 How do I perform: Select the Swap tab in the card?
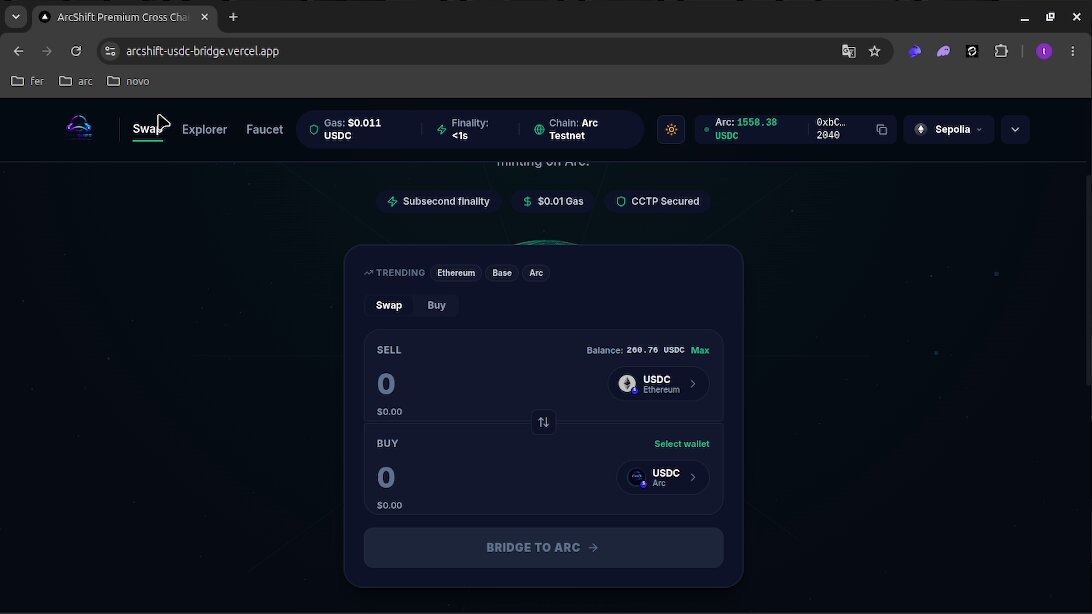[x=389, y=305]
